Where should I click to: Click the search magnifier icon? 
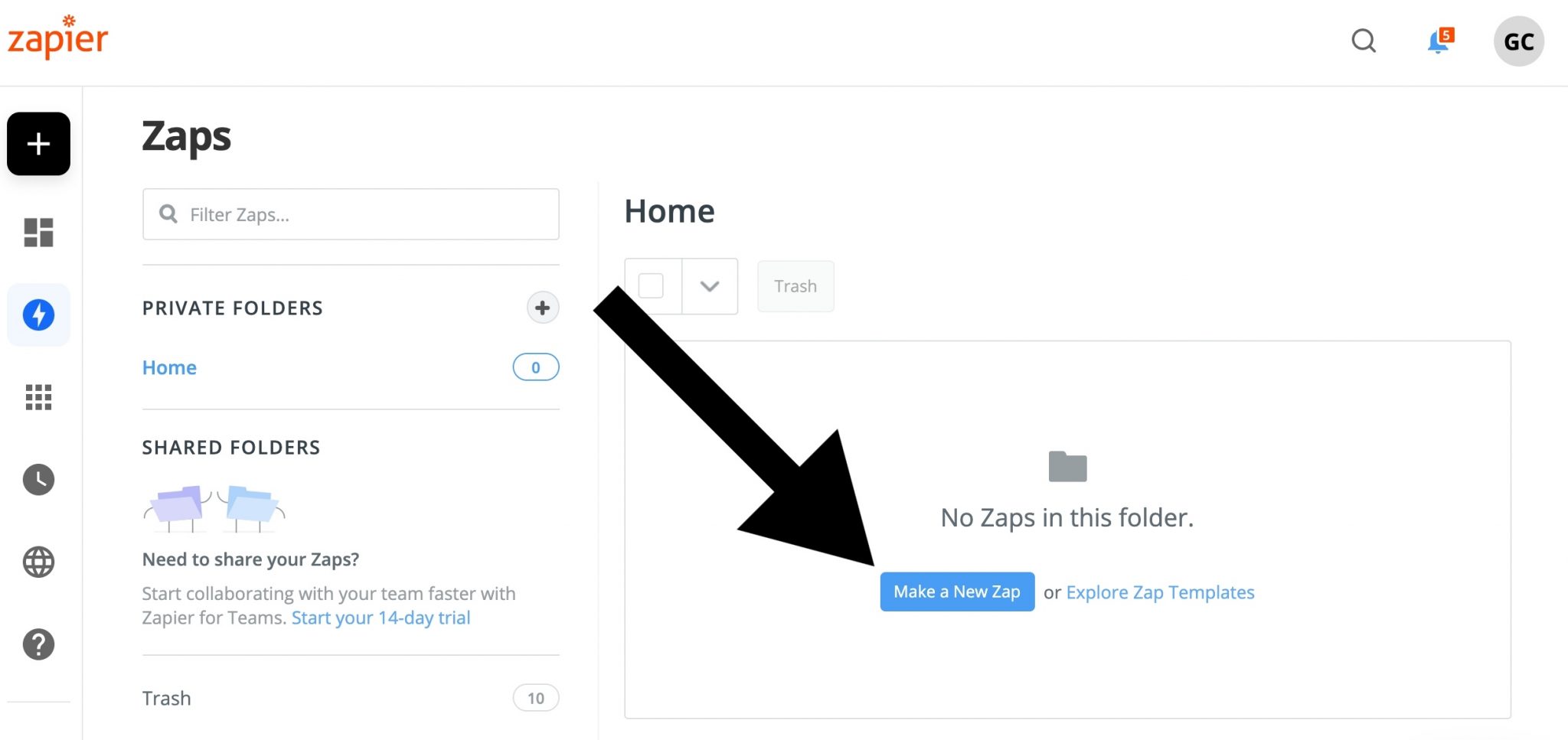click(x=1364, y=41)
